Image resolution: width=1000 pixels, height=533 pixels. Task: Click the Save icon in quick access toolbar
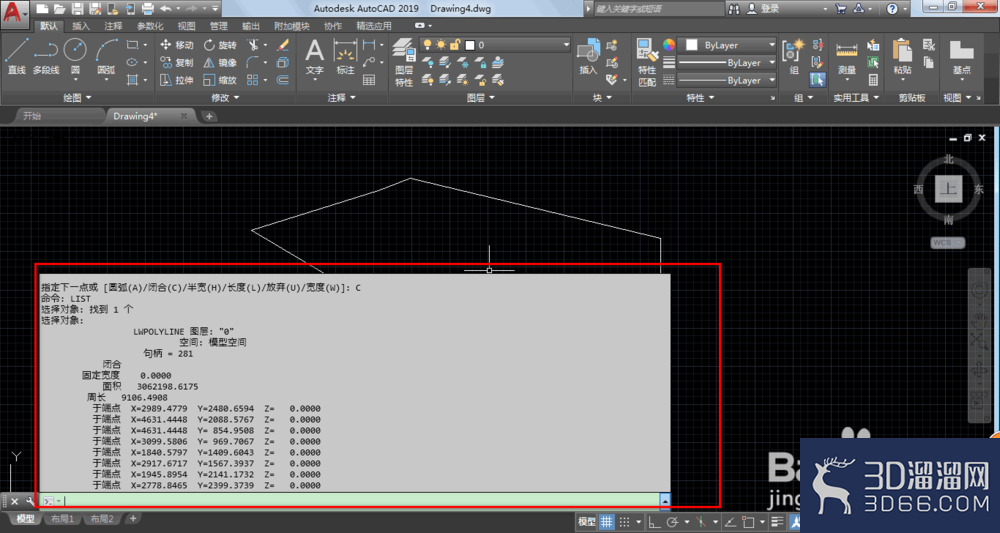(77, 9)
